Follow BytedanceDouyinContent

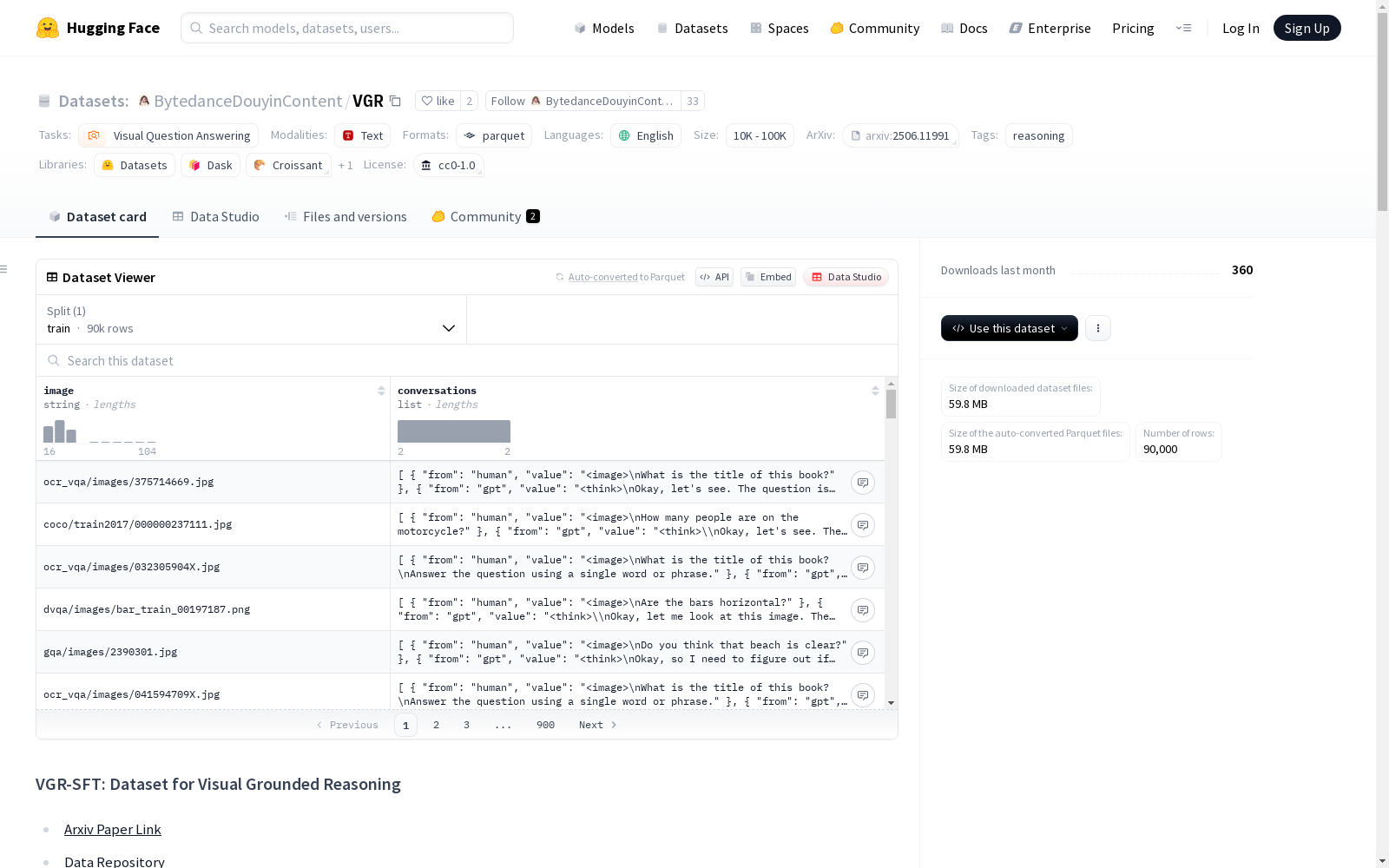pos(583,101)
